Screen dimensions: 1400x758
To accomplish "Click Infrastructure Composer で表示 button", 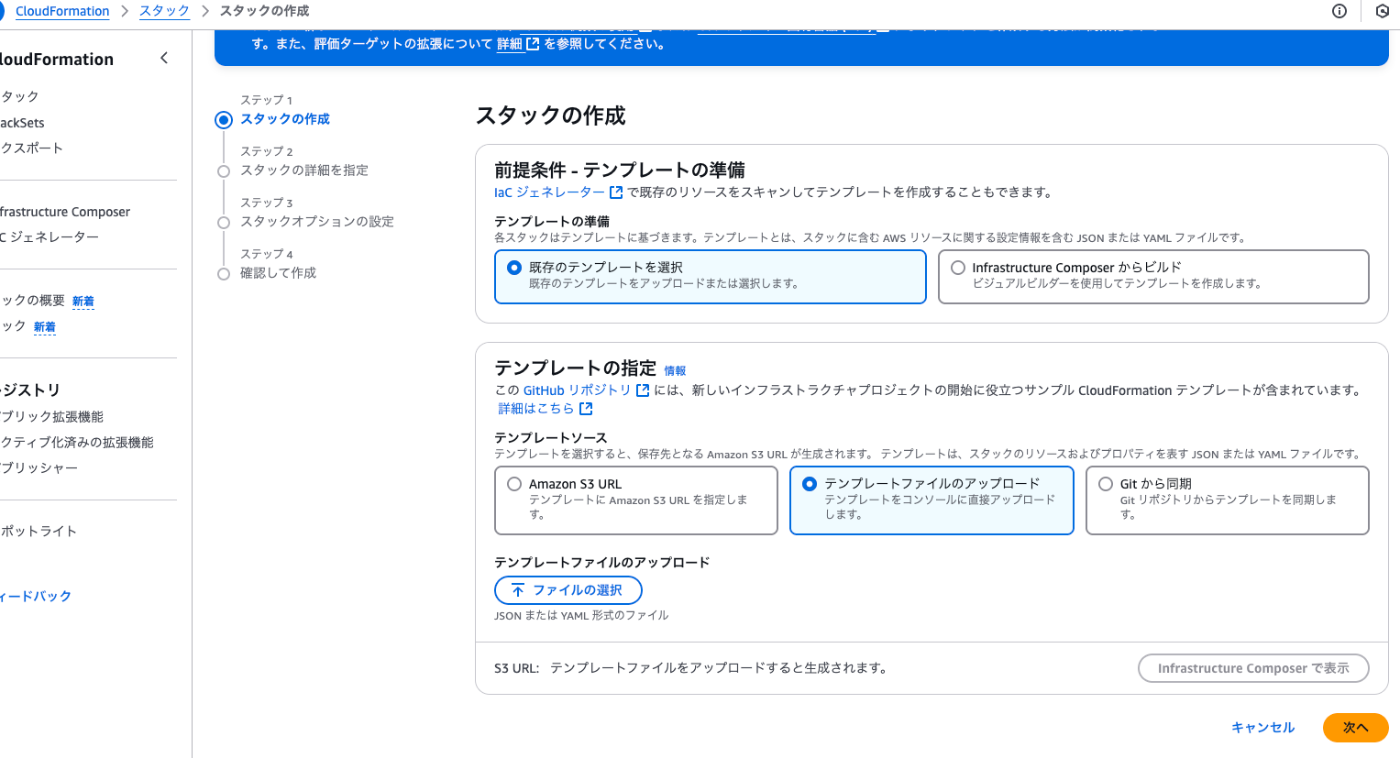I will [1253, 668].
